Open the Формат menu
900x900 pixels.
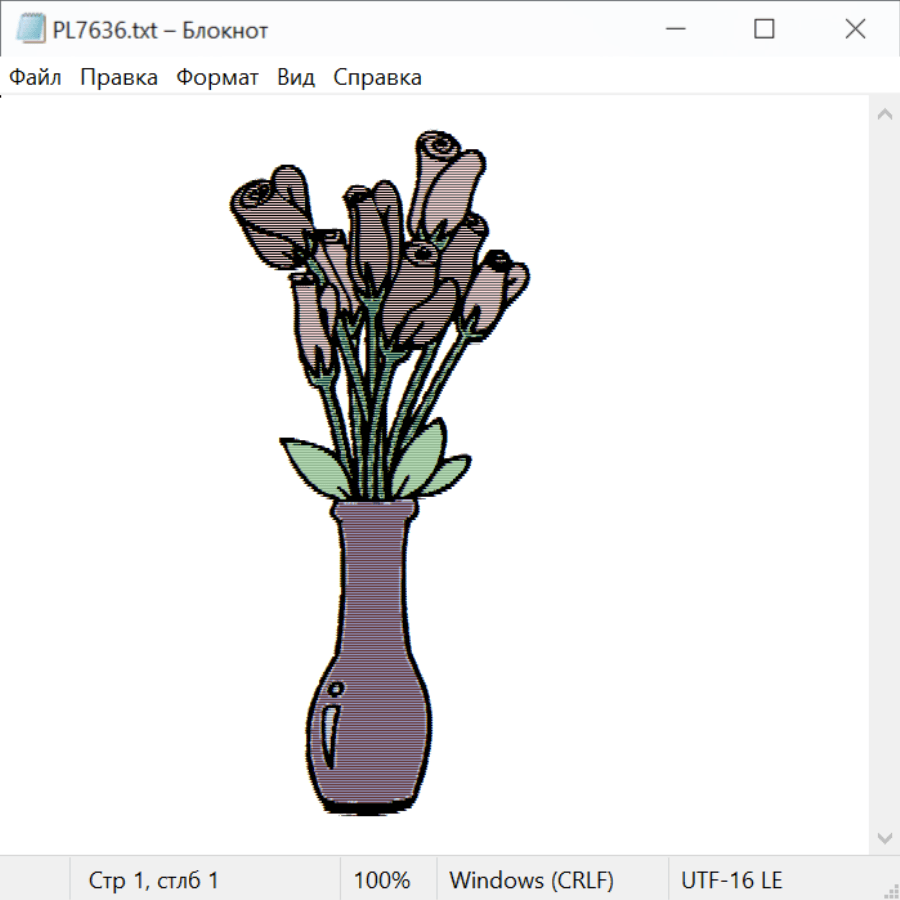click(217, 78)
